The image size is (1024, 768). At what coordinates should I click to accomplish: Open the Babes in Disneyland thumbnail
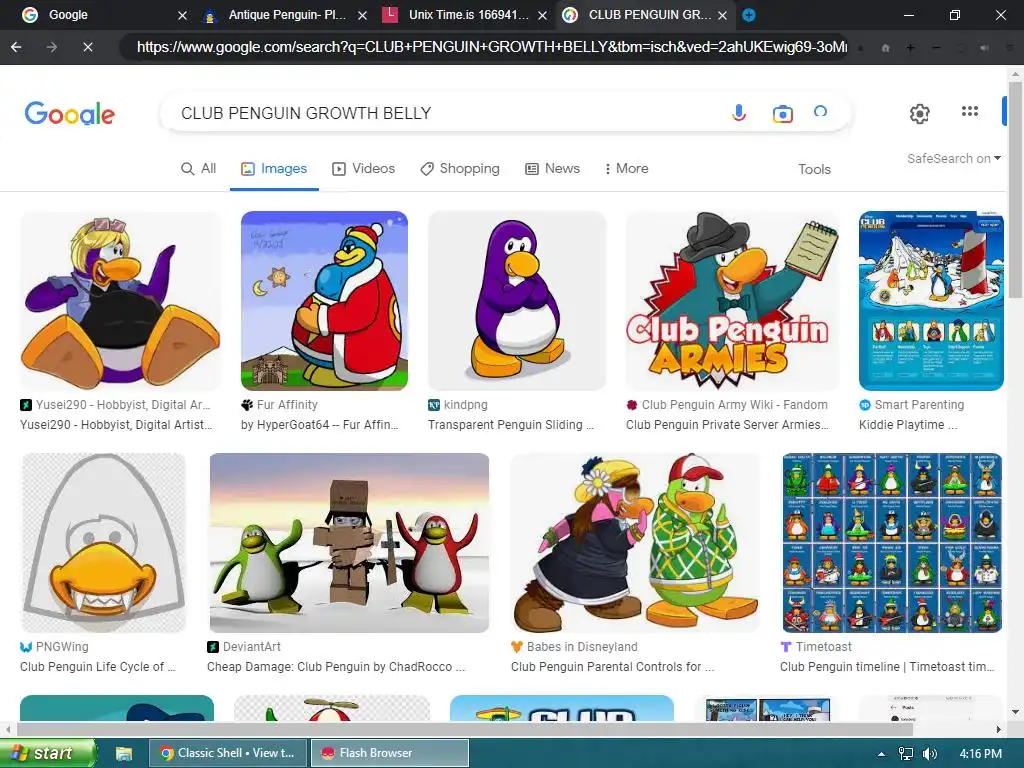click(635, 543)
